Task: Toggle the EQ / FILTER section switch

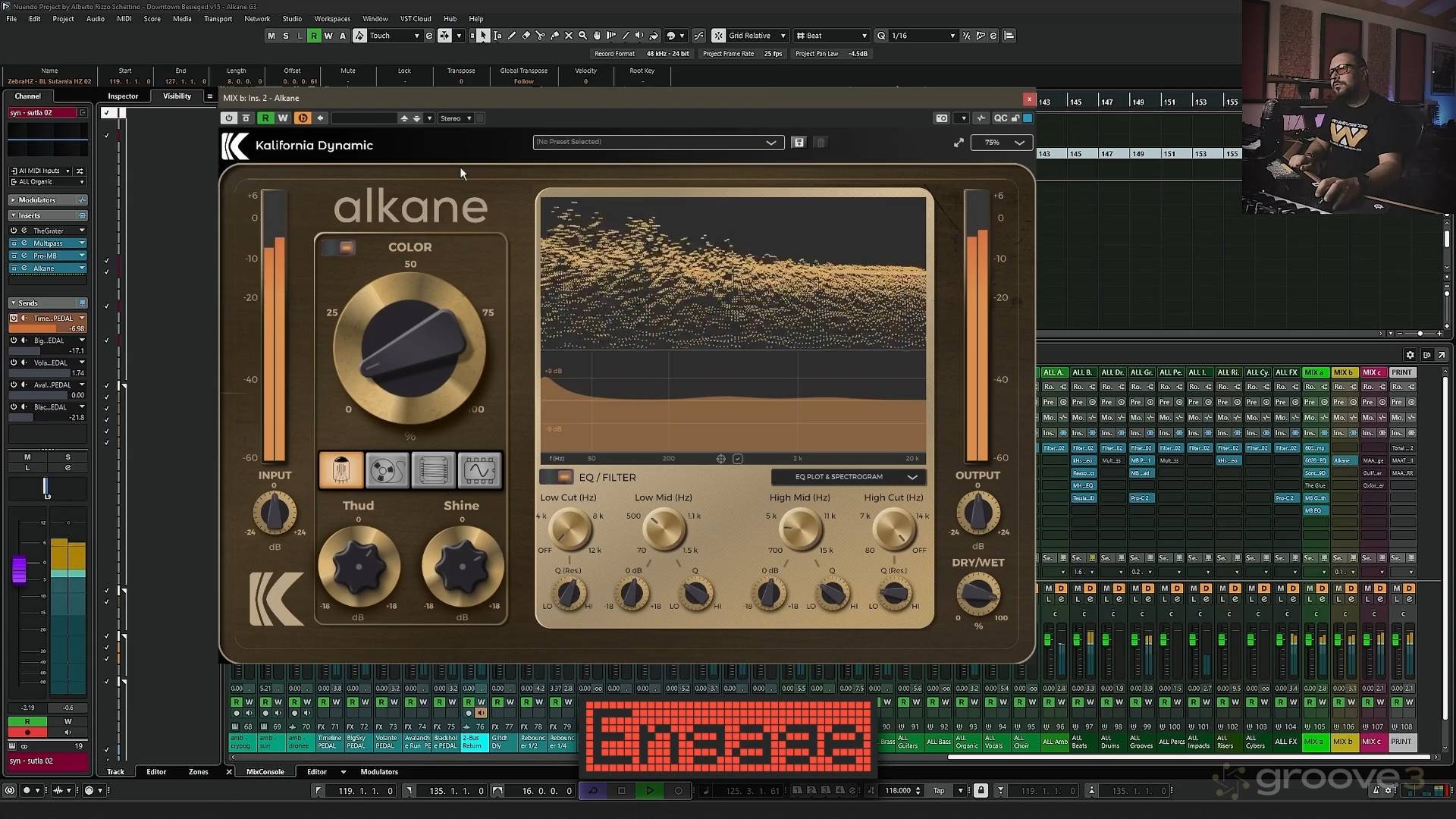Action: tap(557, 477)
